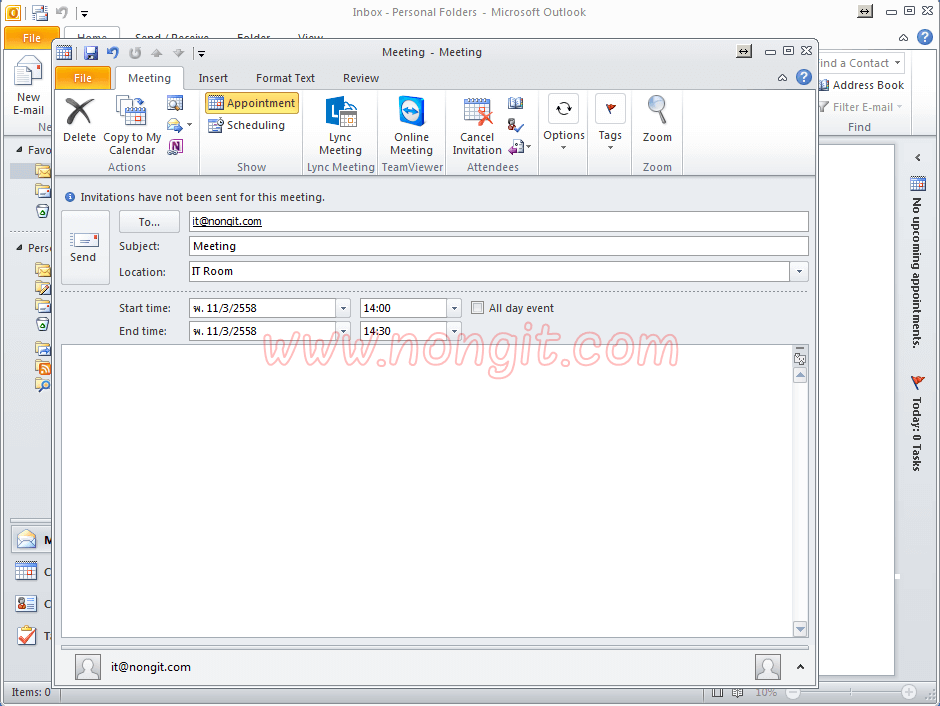The width and height of the screenshot is (940, 706).
Task: Minimize the meeting window ribbon
Action: pyautogui.click(x=782, y=77)
